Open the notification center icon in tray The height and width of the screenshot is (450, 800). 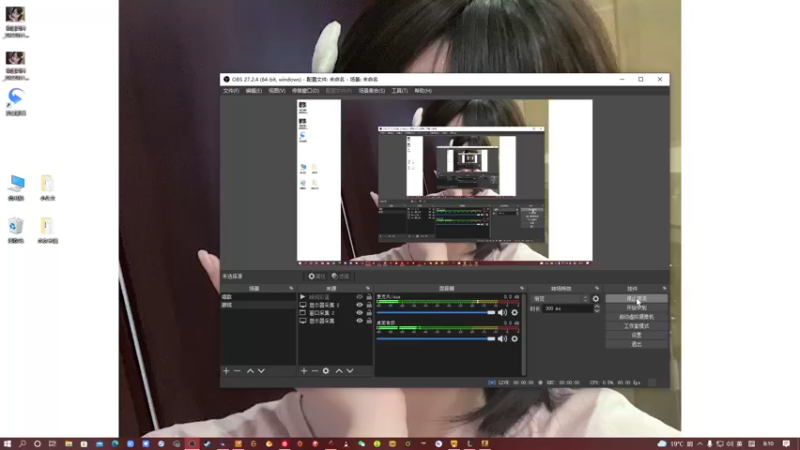pos(786,444)
